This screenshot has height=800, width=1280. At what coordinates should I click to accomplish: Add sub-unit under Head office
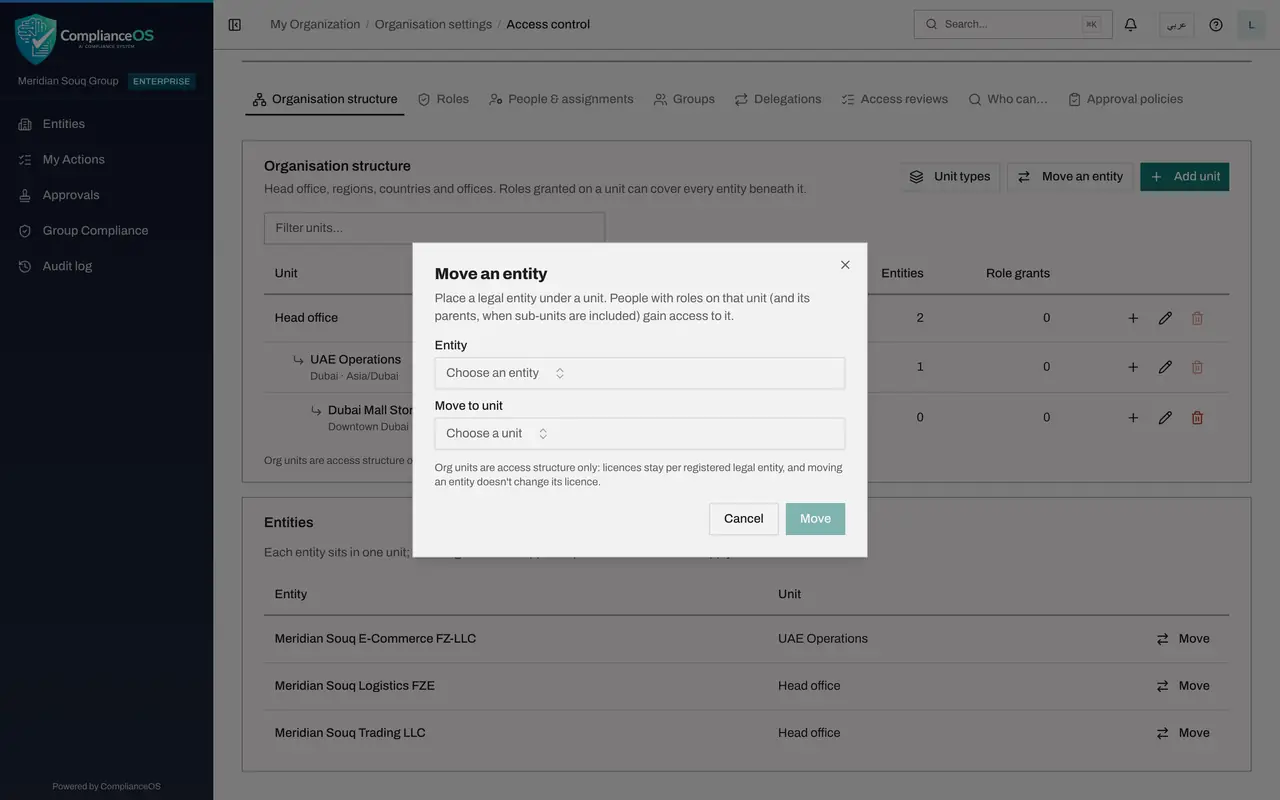pos(1133,318)
